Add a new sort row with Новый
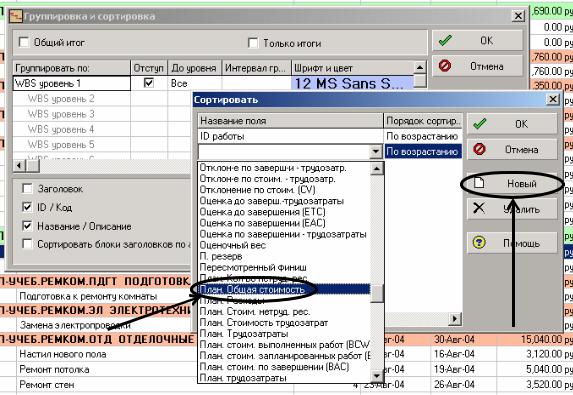The width and height of the screenshot is (573, 395). coord(512,184)
